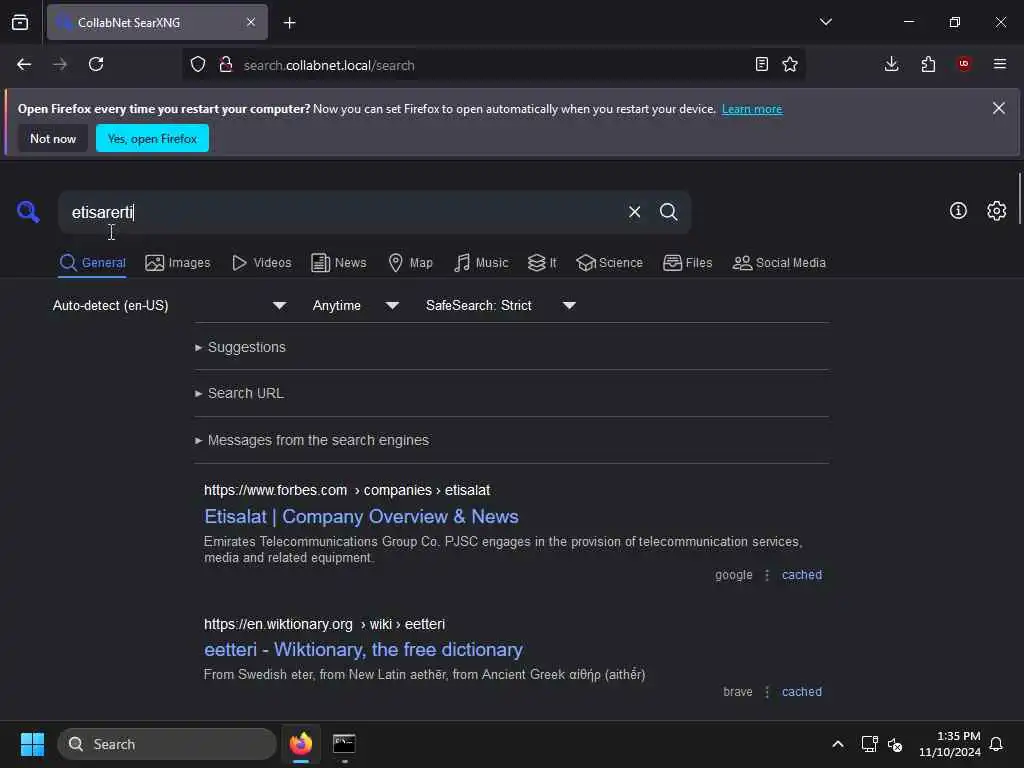The image size is (1024, 768).
Task: Open the Windows notifications bell
Action: pos(996,744)
